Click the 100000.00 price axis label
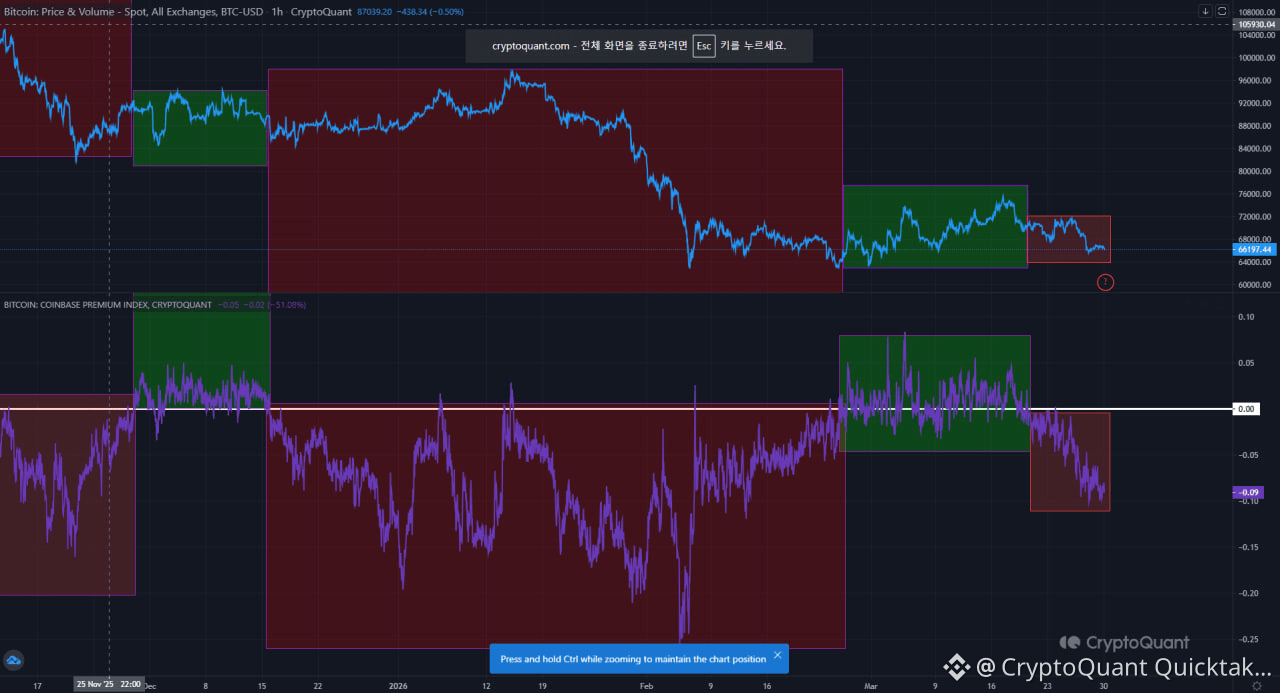This screenshot has height=693, width=1280. 1257,57
